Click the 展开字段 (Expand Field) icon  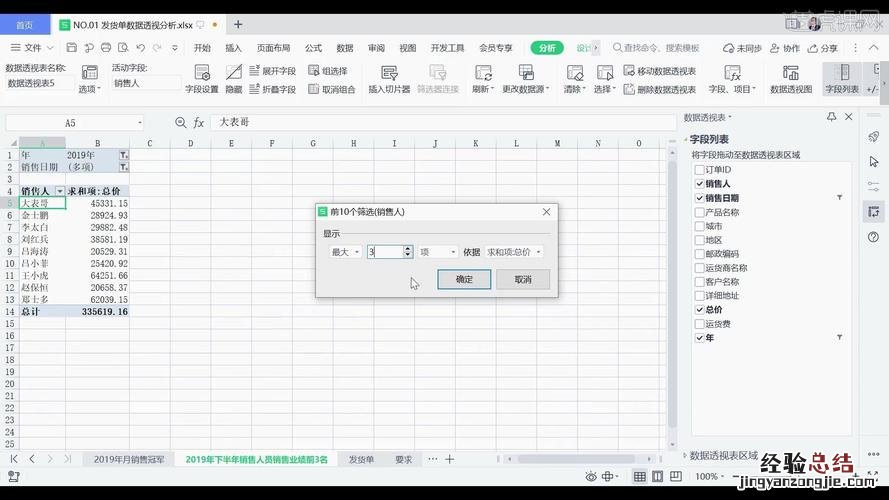253,72
